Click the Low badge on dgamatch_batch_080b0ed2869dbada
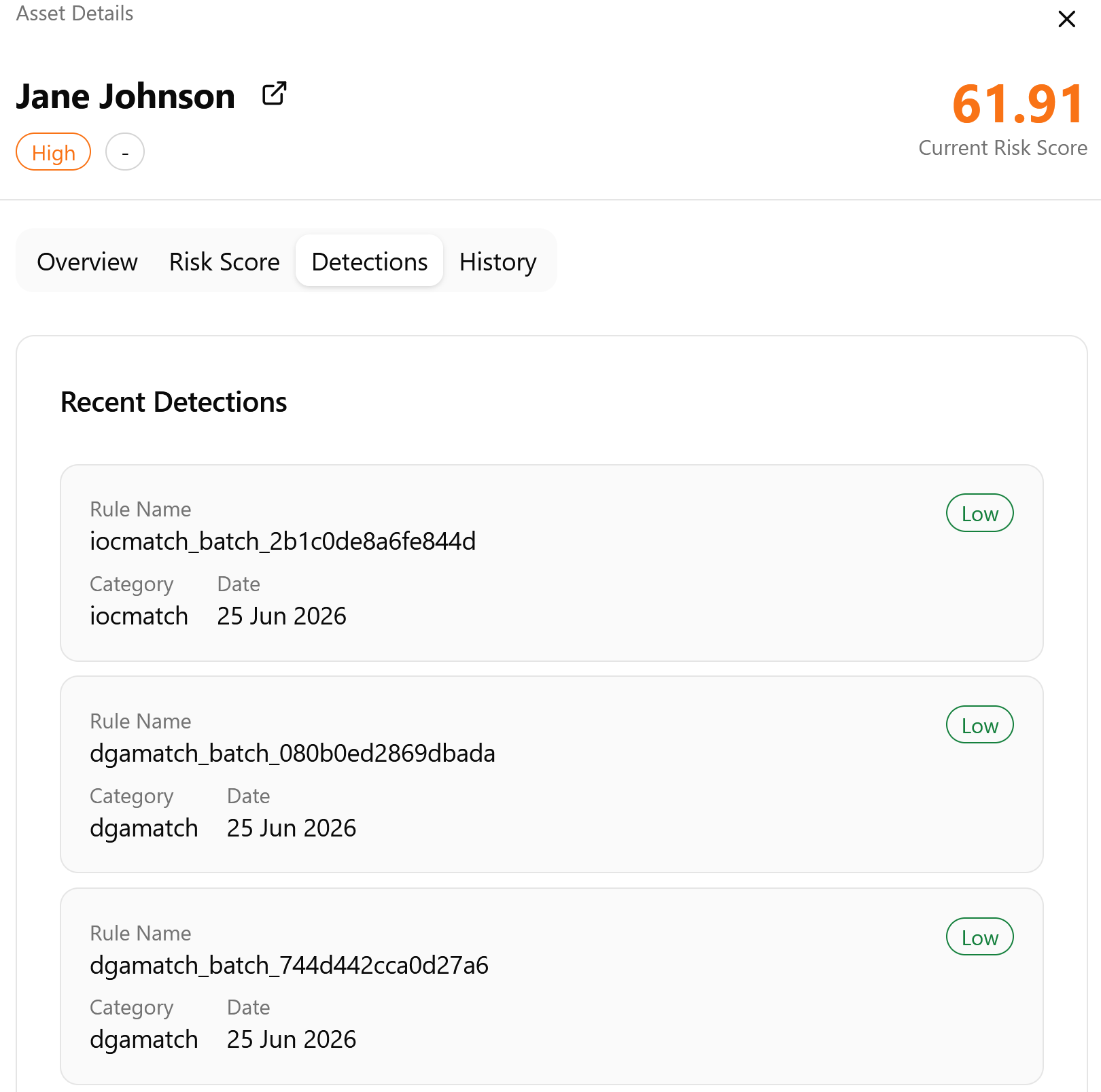1101x1092 pixels. [980, 725]
